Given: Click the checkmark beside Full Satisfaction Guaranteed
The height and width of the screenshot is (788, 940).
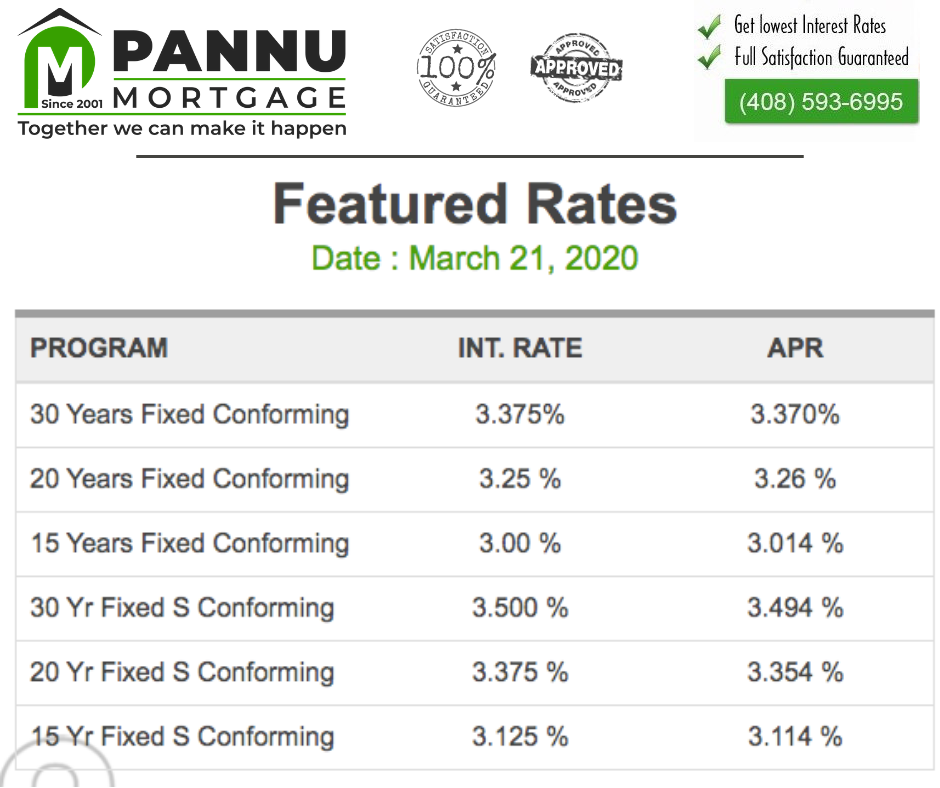Looking at the screenshot, I should pyautogui.click(x=710, y=57).
